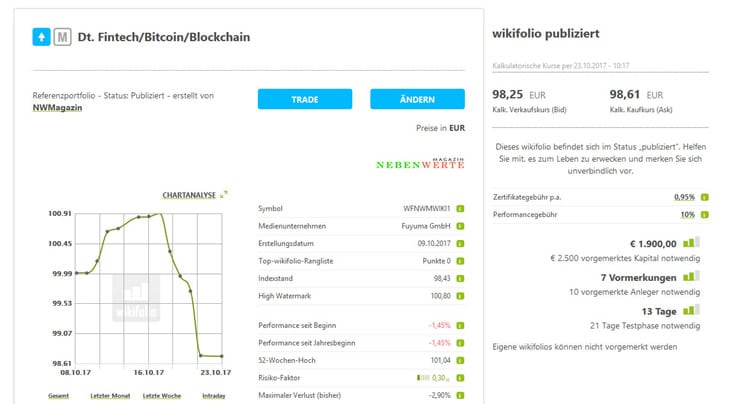Click the performance line chart
This screenshot has height=404, width=748.
click(149, 288)
